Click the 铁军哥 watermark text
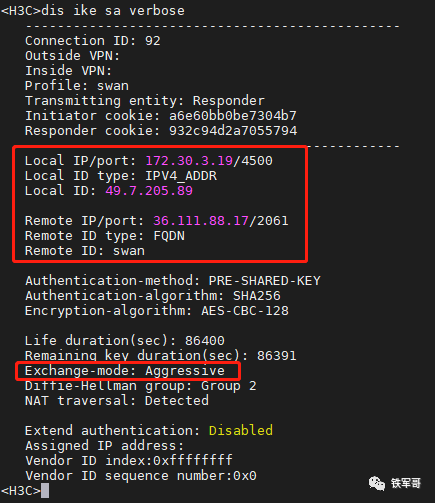435x503 pixels. [x=406, y=483]
